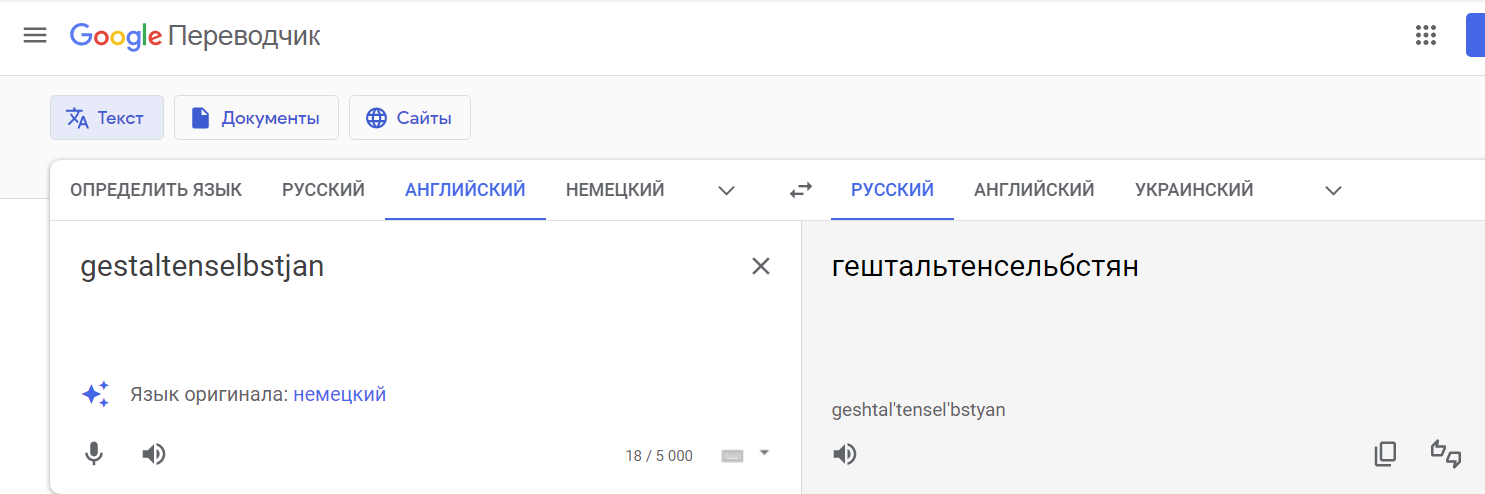Copy the translation to clipboard

point(1385,455)
